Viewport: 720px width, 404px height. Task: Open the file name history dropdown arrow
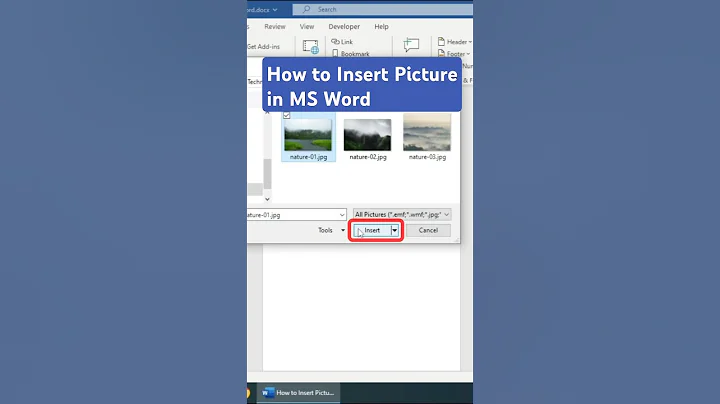click(342, 215)
